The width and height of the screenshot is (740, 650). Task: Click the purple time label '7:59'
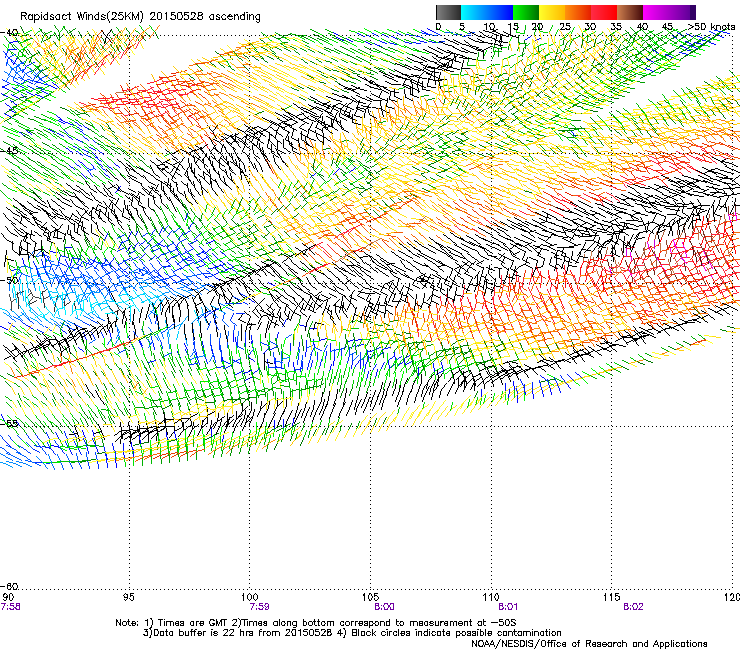click(x=259, y=607)
